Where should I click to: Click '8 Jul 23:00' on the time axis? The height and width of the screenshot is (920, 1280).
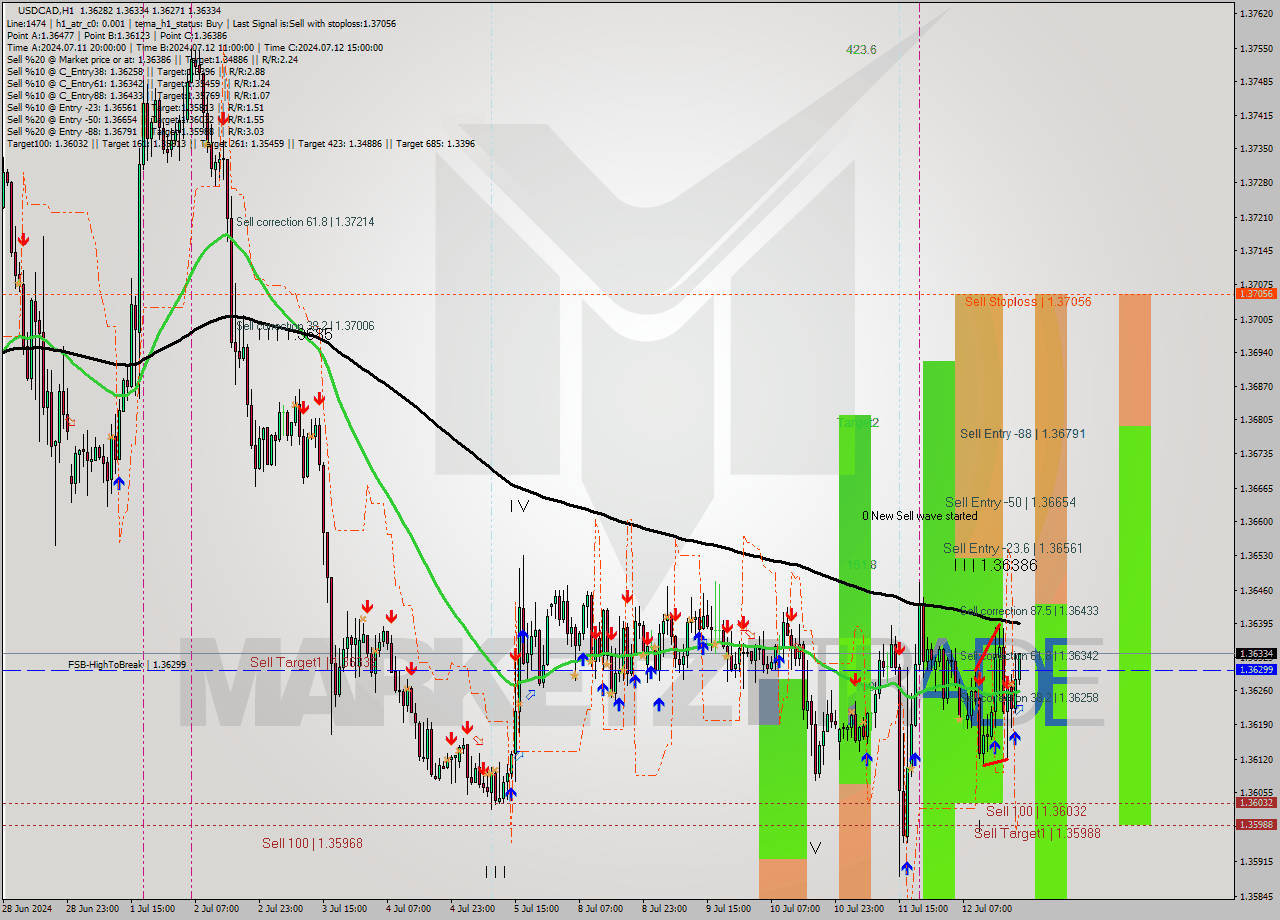click(663, 909)
